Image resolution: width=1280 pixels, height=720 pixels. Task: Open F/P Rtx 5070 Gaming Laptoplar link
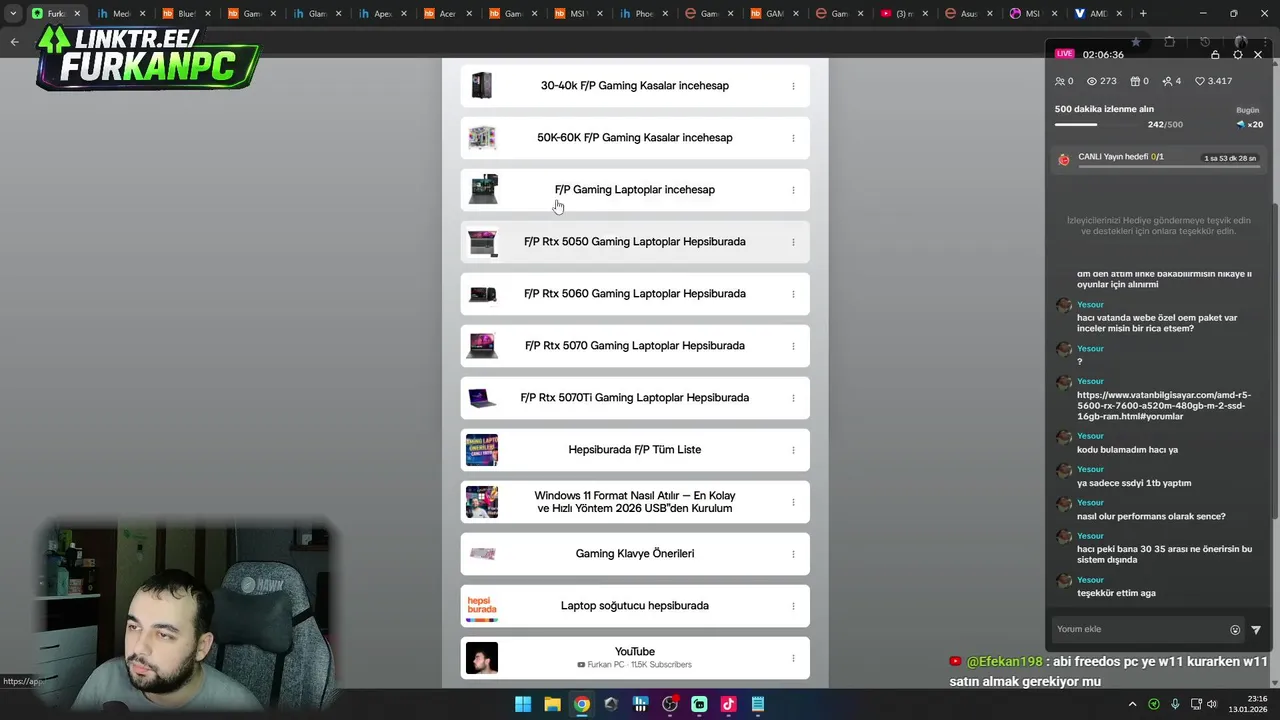(x=634, y=346)
